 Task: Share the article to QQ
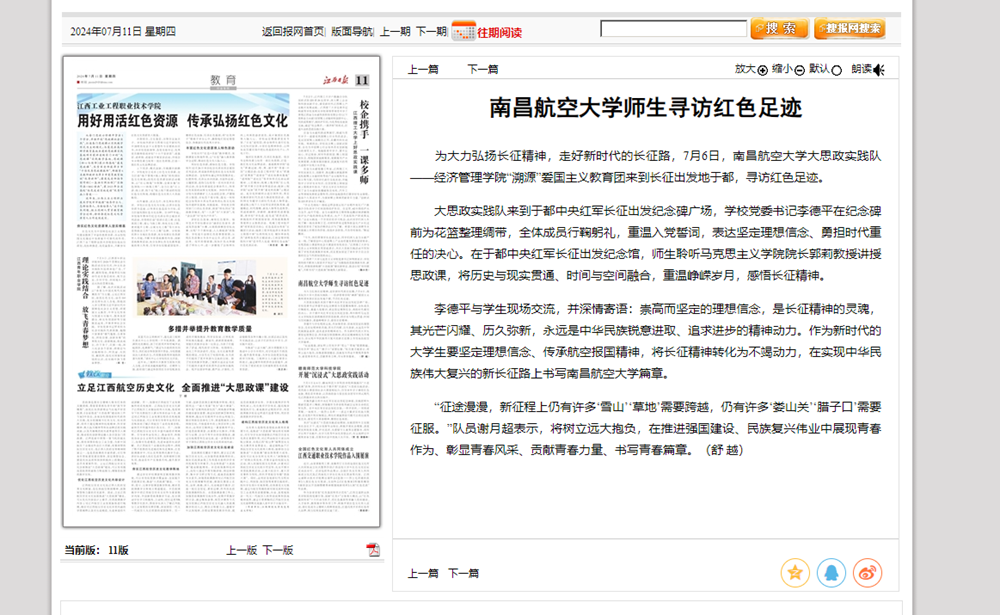[x=831, y=573]
